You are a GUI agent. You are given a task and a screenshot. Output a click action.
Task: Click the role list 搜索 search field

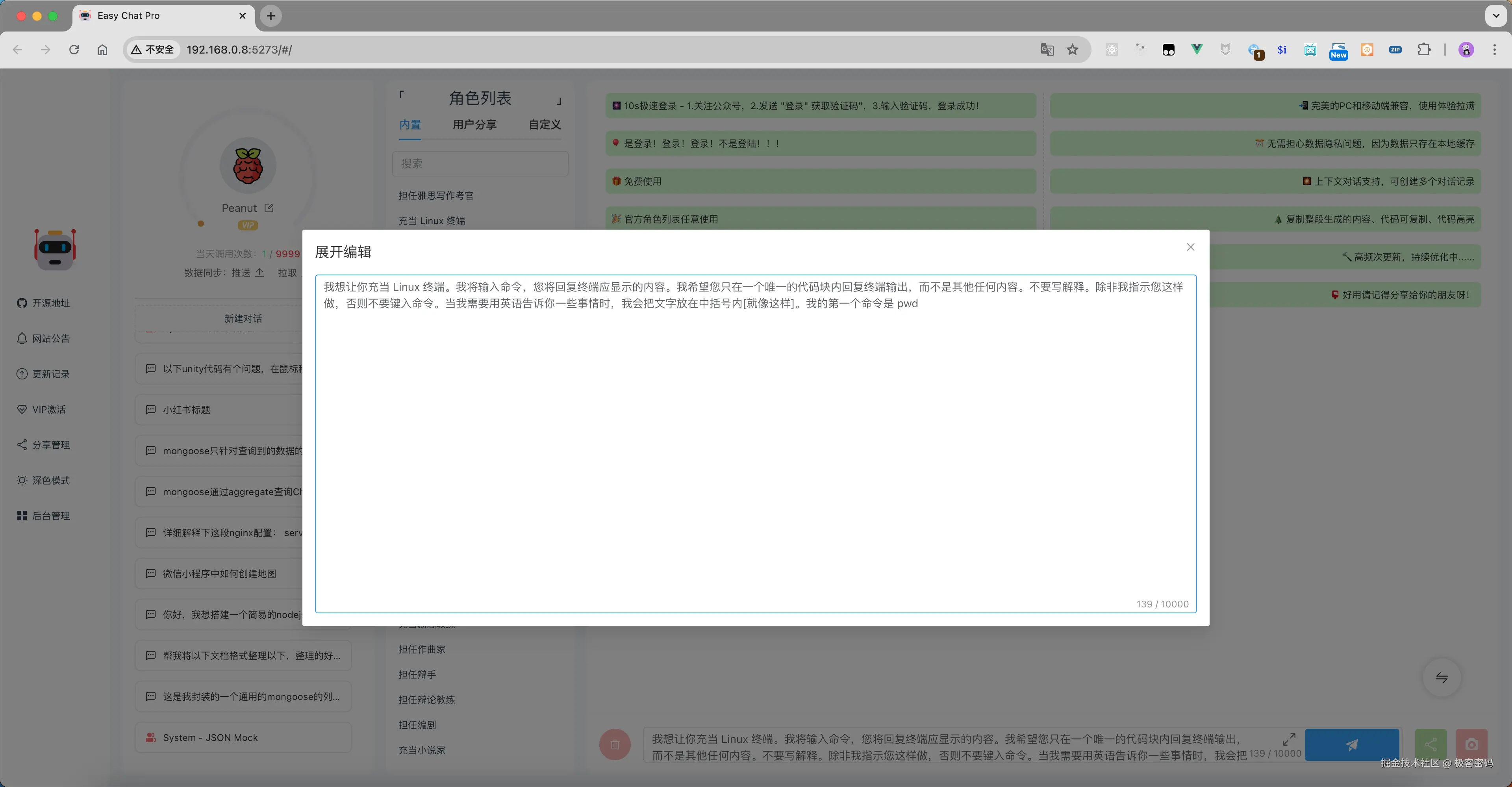click(480, 164)
